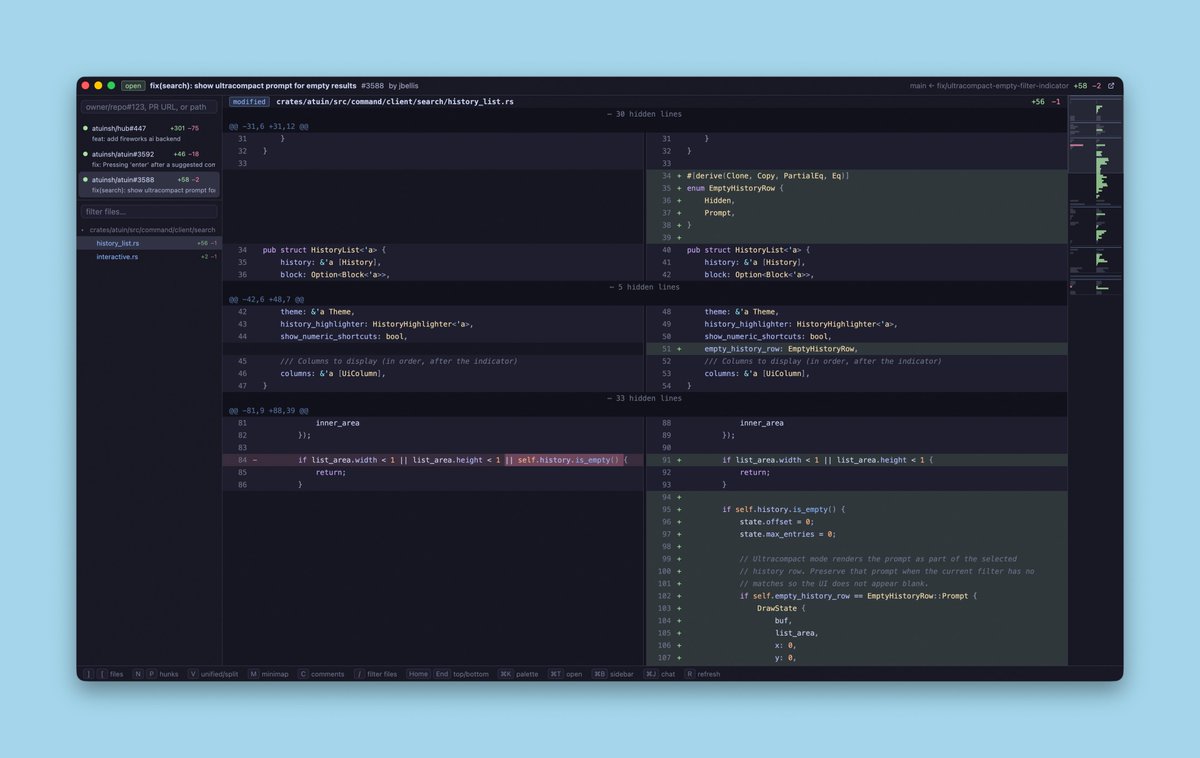Click hunk header '@@ -31,6 +31,12 @@'

[x=268, y=127]
